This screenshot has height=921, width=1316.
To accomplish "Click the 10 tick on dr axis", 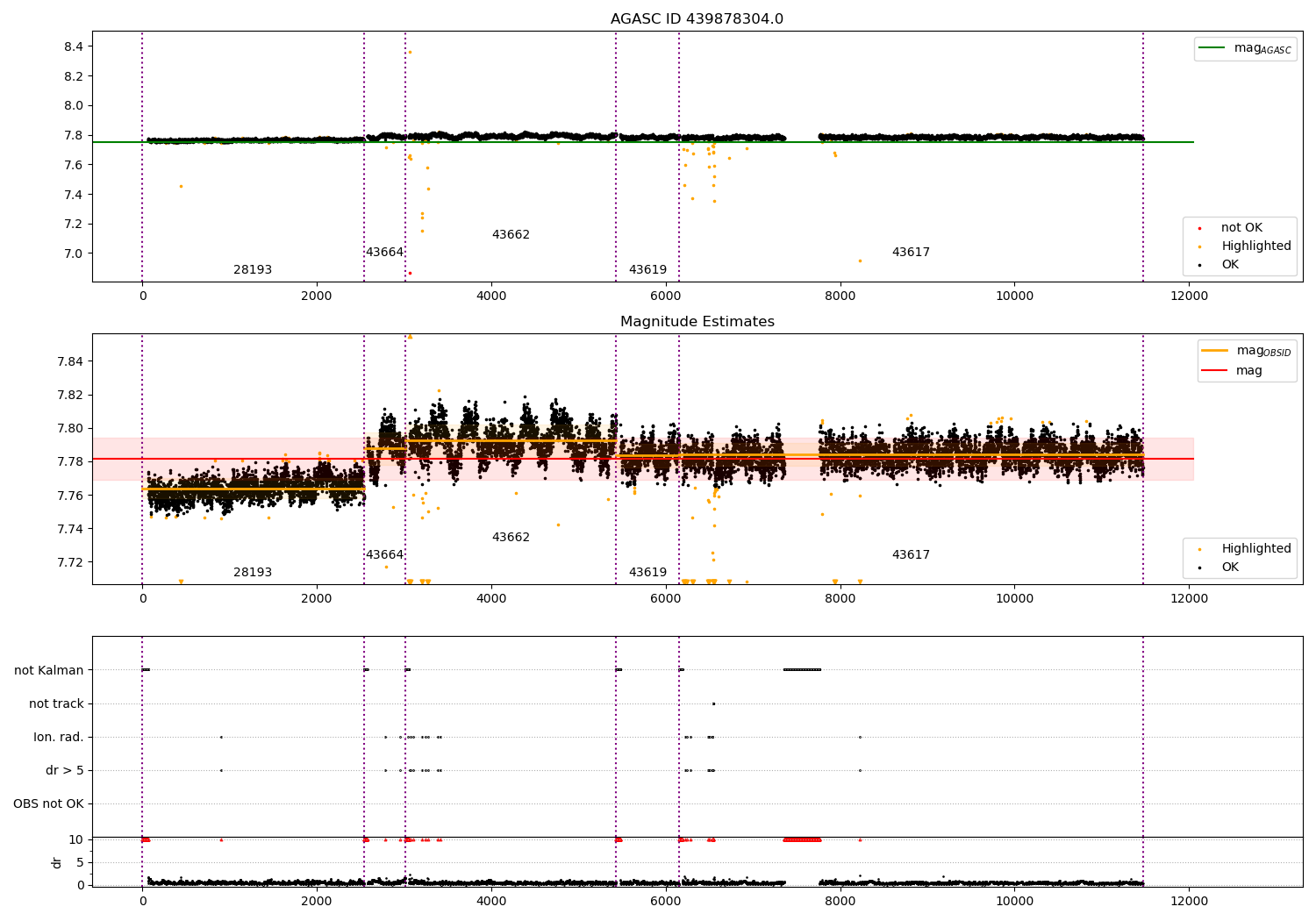I will (x=76, y=840).
